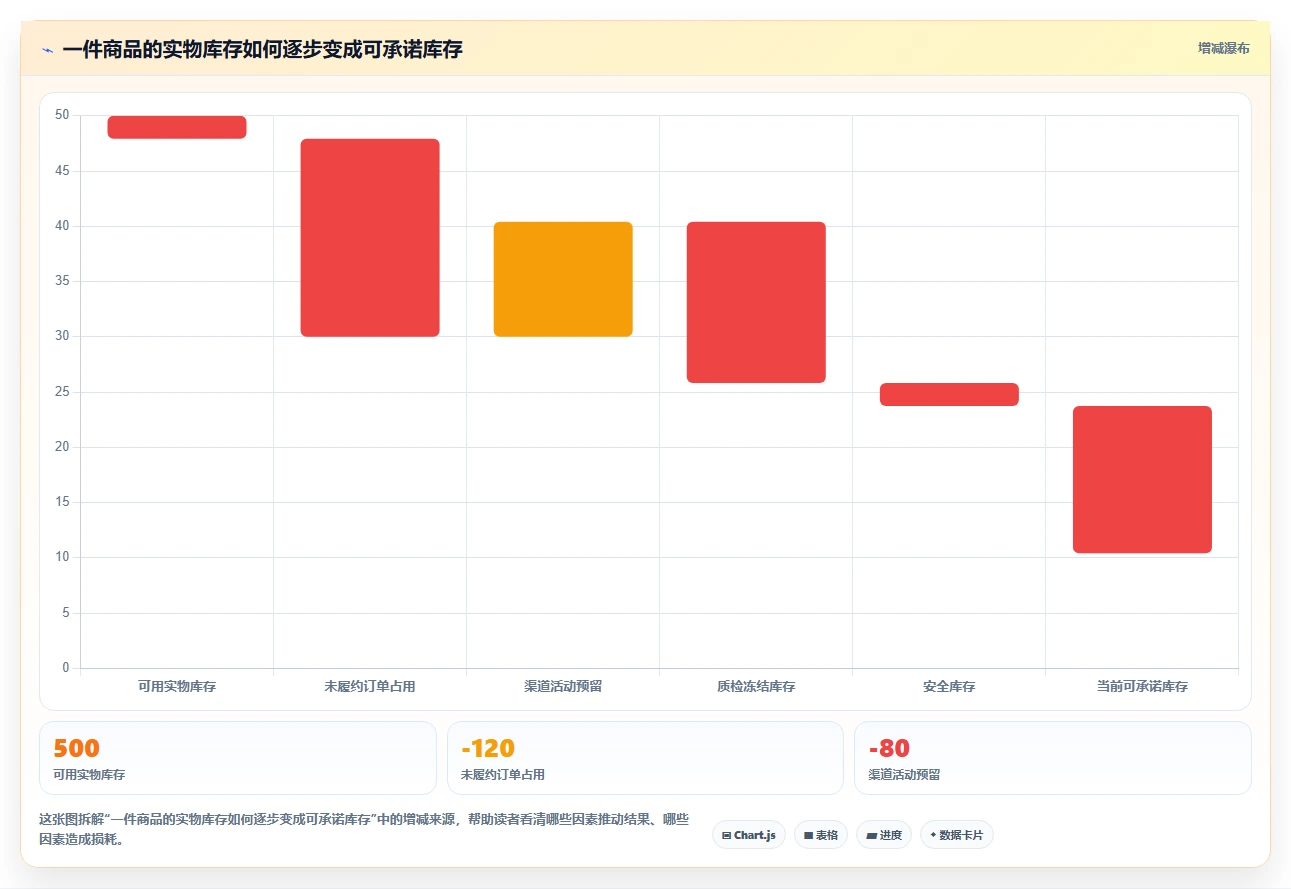Click the description paragraph starting 这张图拆解
This screenshot has width=1291, height=889.
click(364, 829)
